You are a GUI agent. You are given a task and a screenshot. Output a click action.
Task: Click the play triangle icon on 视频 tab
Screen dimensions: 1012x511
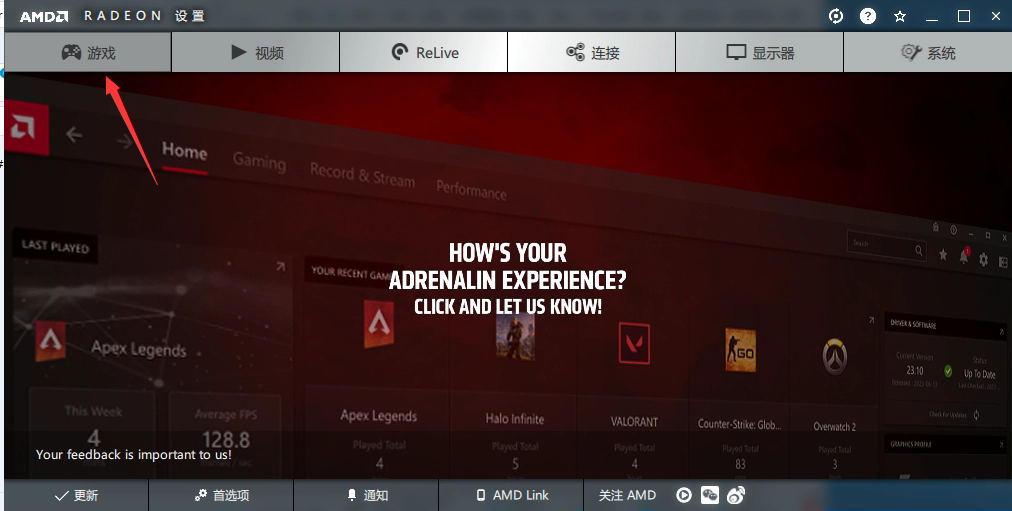click(x=239, y=52)
